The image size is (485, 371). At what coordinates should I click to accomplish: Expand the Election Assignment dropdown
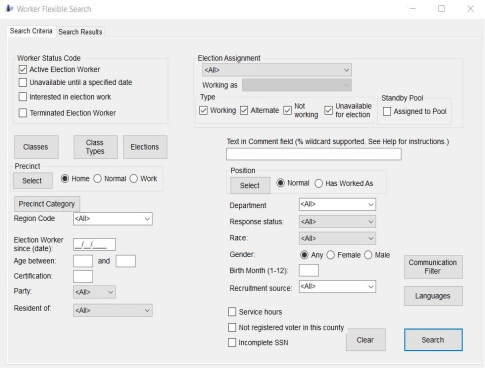277,70
